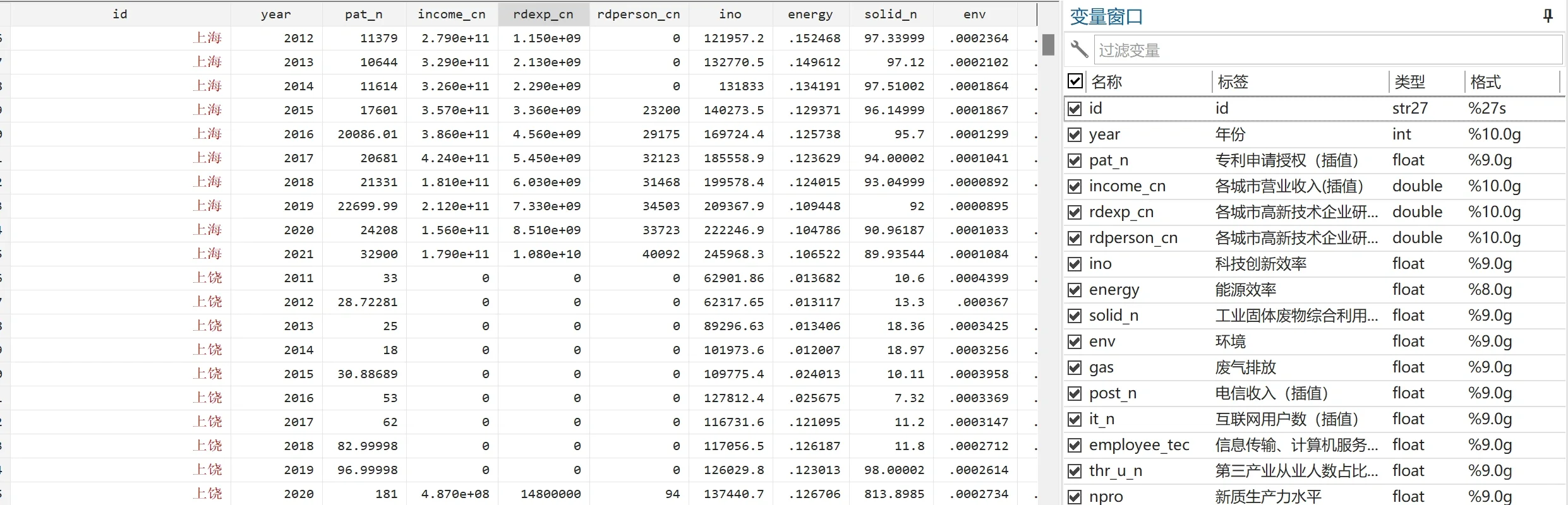Select the ino column header in data grid
1568x505 pixels.
pos(730,14)
